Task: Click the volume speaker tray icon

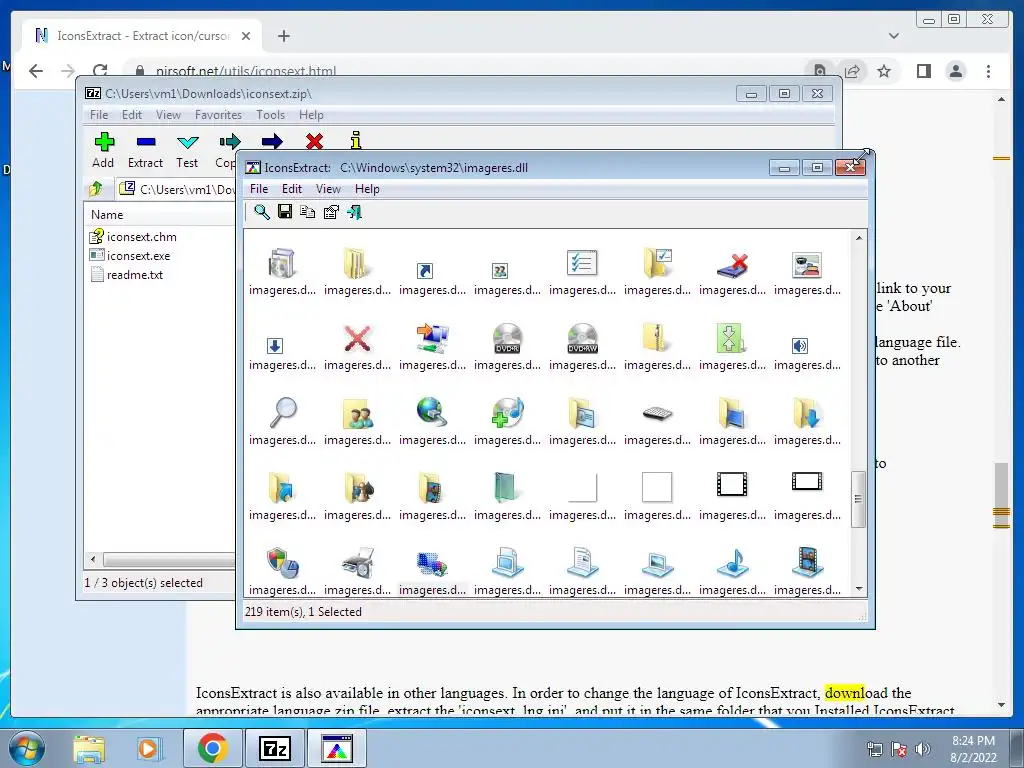Action: click(x=923, y=749)
